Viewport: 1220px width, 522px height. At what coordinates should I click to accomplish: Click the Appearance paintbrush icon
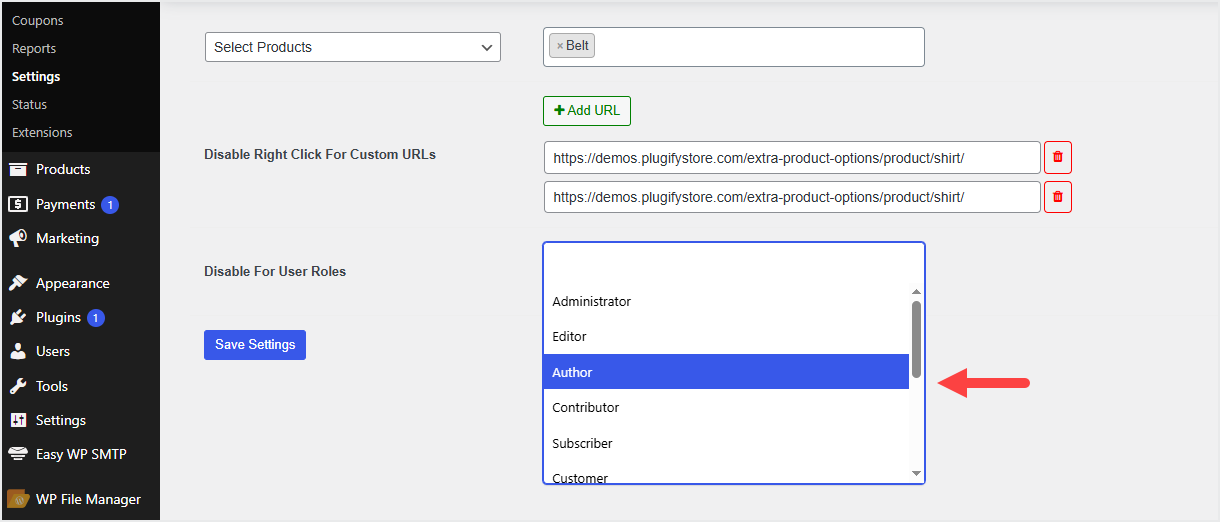click(18, 283)
